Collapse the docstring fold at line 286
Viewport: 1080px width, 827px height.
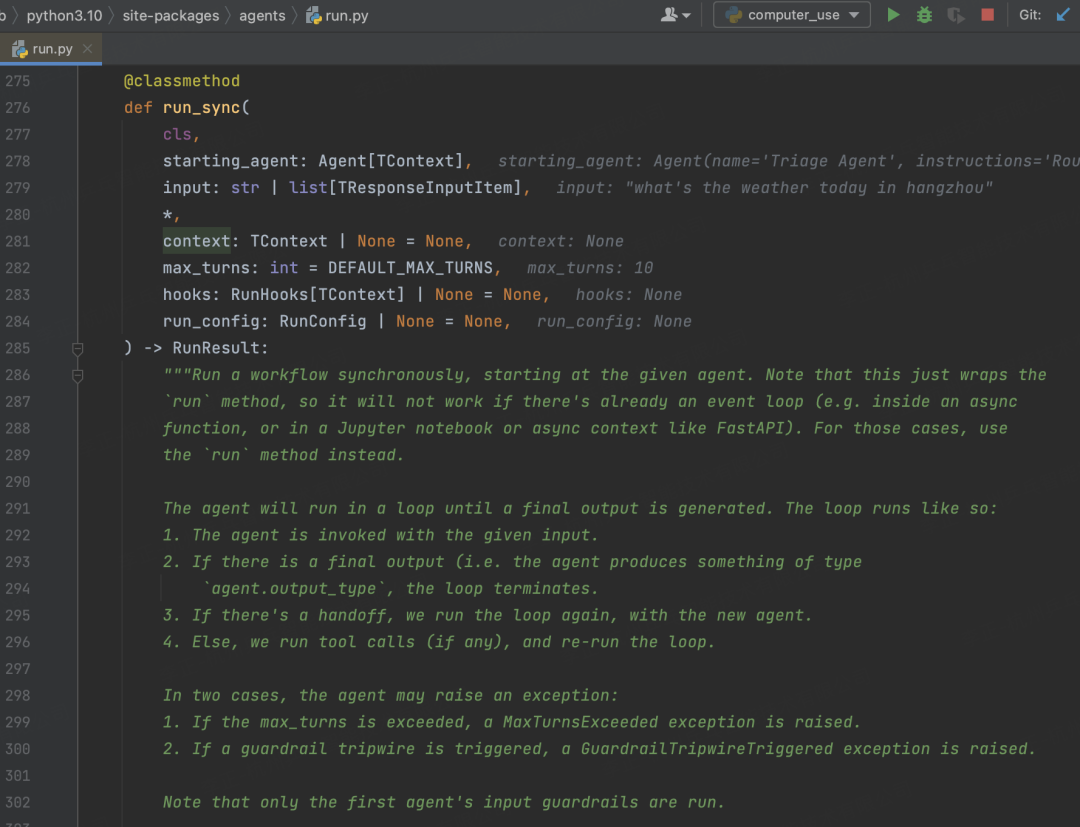click(77, 375)
